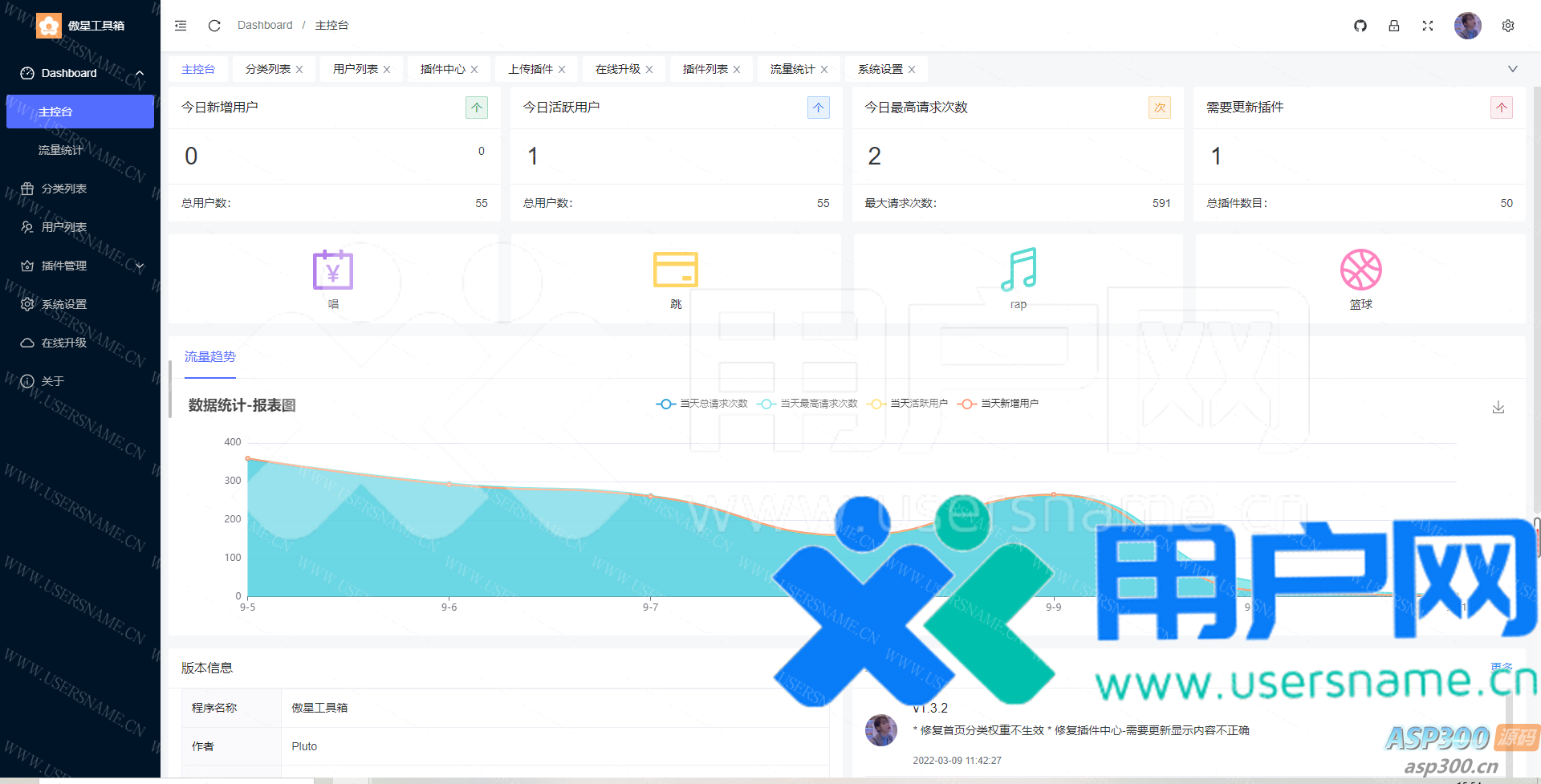
Task: Toggle 当天新增用户 legend series
Action: pyautogui.click(x=998, y=404)
